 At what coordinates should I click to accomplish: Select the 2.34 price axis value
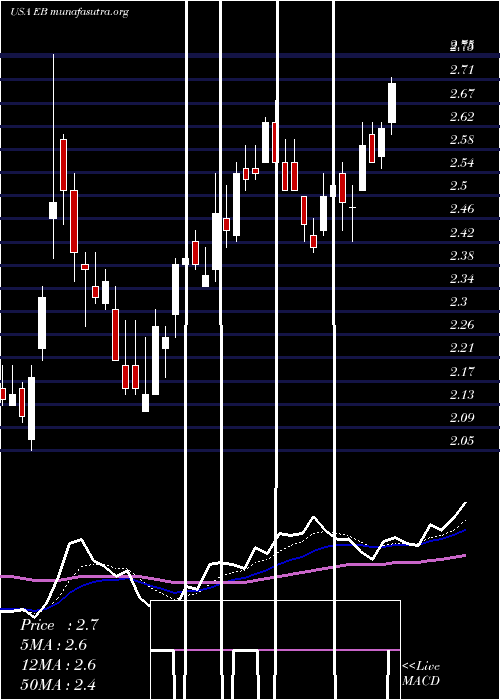click(x=462, y=279)
